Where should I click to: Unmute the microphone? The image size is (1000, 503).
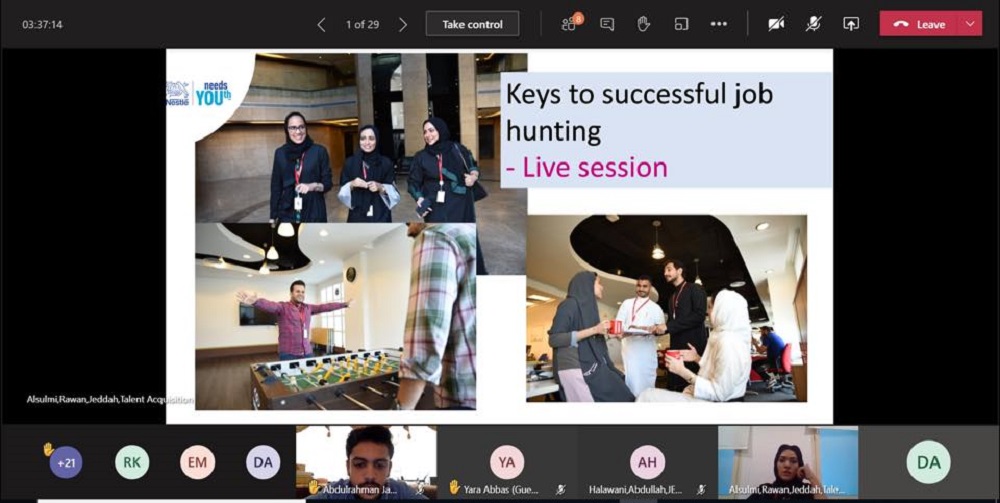tap(814, 24)
